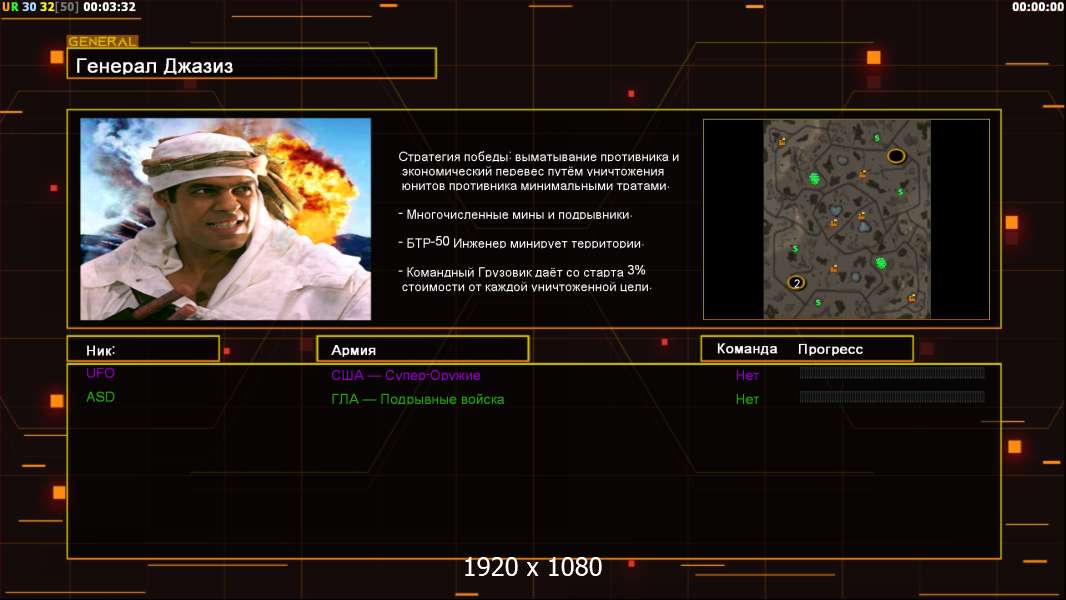This screenshot has width=1066, height=600.
Task: Click 'юнитов противника минимальными тратами' line
Action: click(535, 186)
